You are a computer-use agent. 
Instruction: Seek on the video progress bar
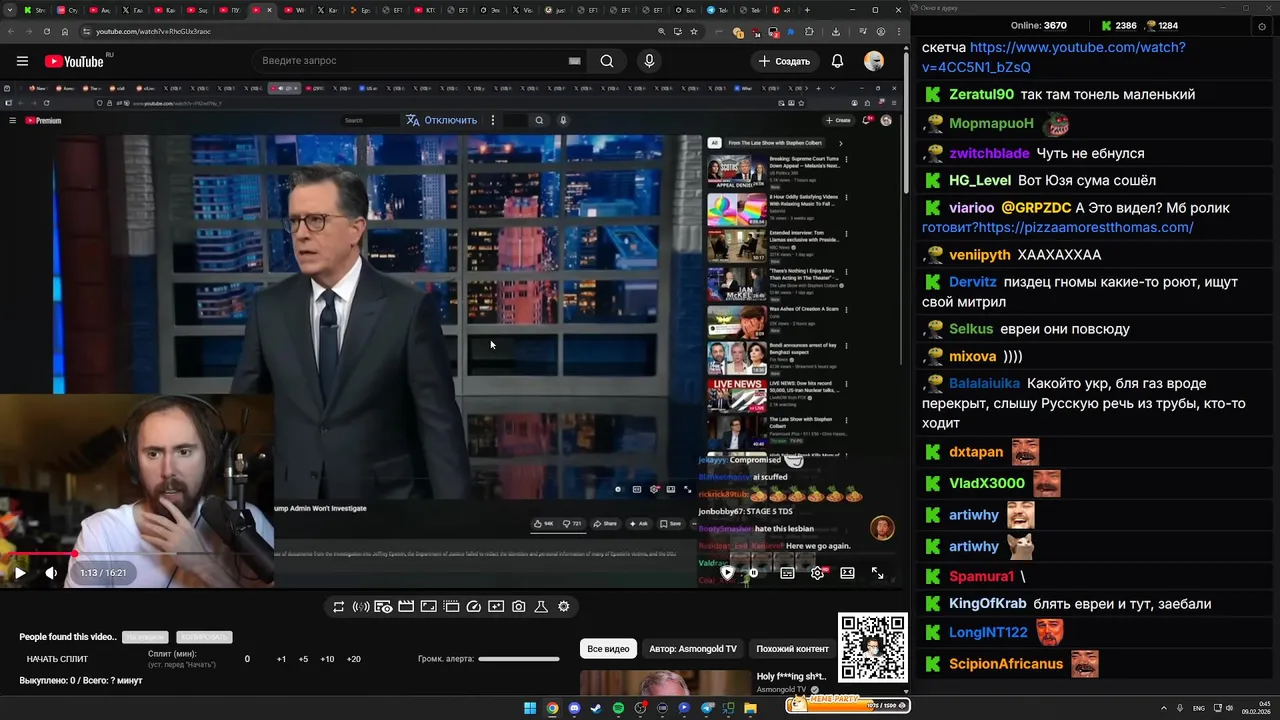click(450, 553)
